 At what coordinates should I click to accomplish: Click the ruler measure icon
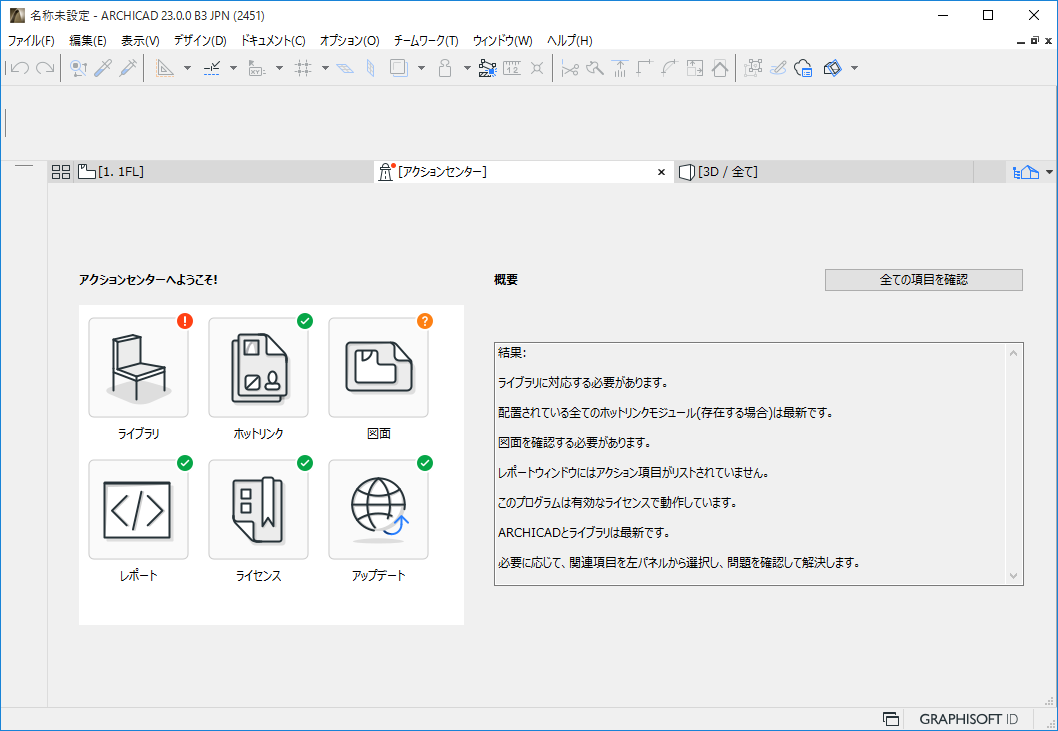point(512,68)
